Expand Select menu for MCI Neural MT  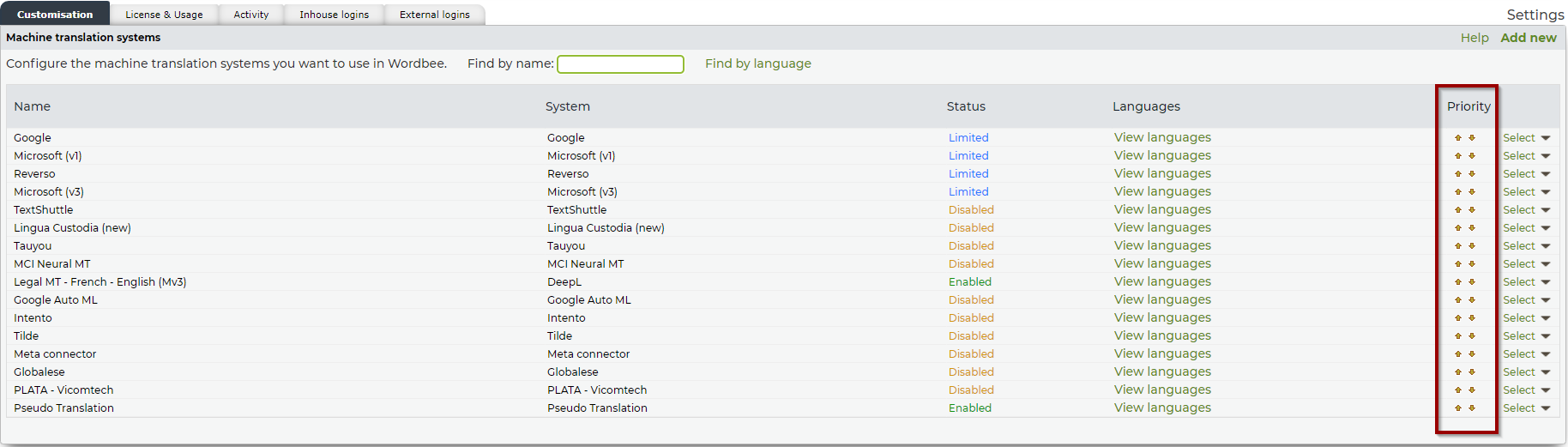pyautogui.click(x=1526, y=264)
